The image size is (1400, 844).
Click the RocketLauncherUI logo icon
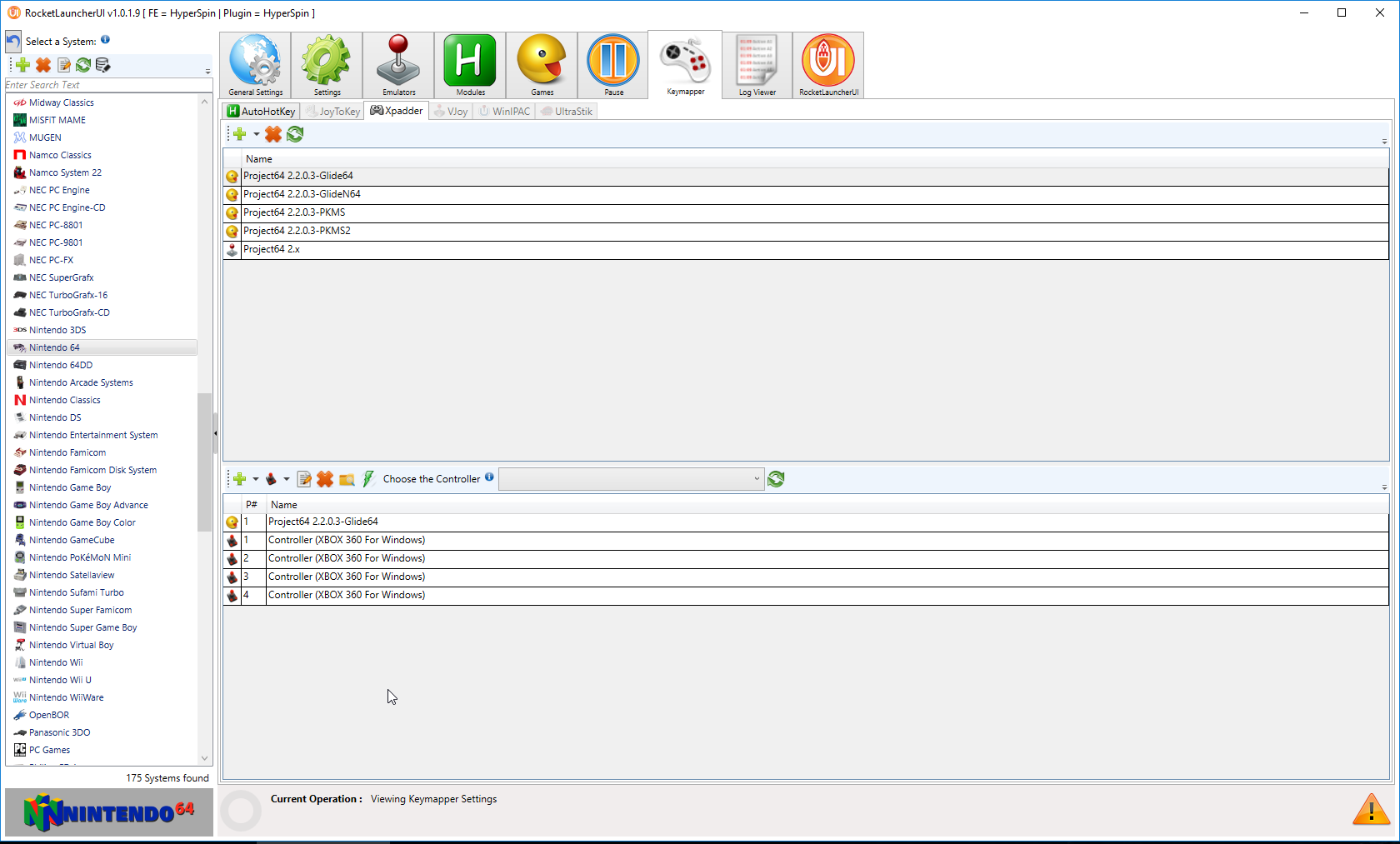coord(828,64)
